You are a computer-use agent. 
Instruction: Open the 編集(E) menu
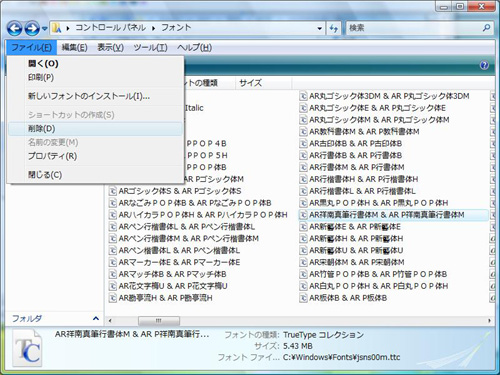click(75, 48)
